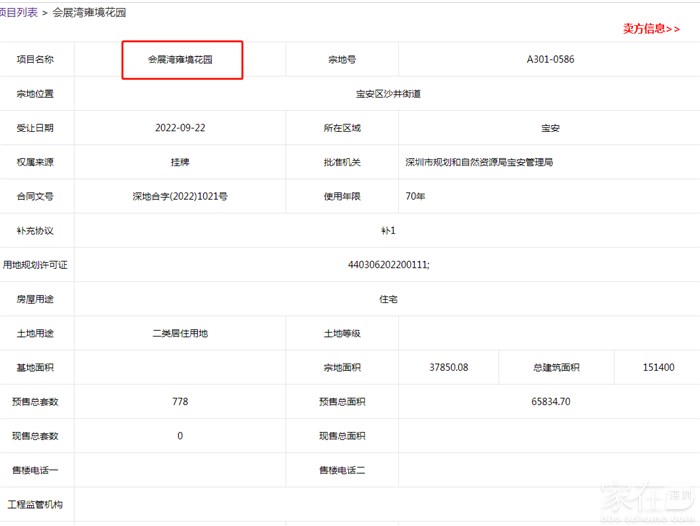Click the parcel number A301-0586
The width and height of the screenshot is (700, 526).
[550, 60]
